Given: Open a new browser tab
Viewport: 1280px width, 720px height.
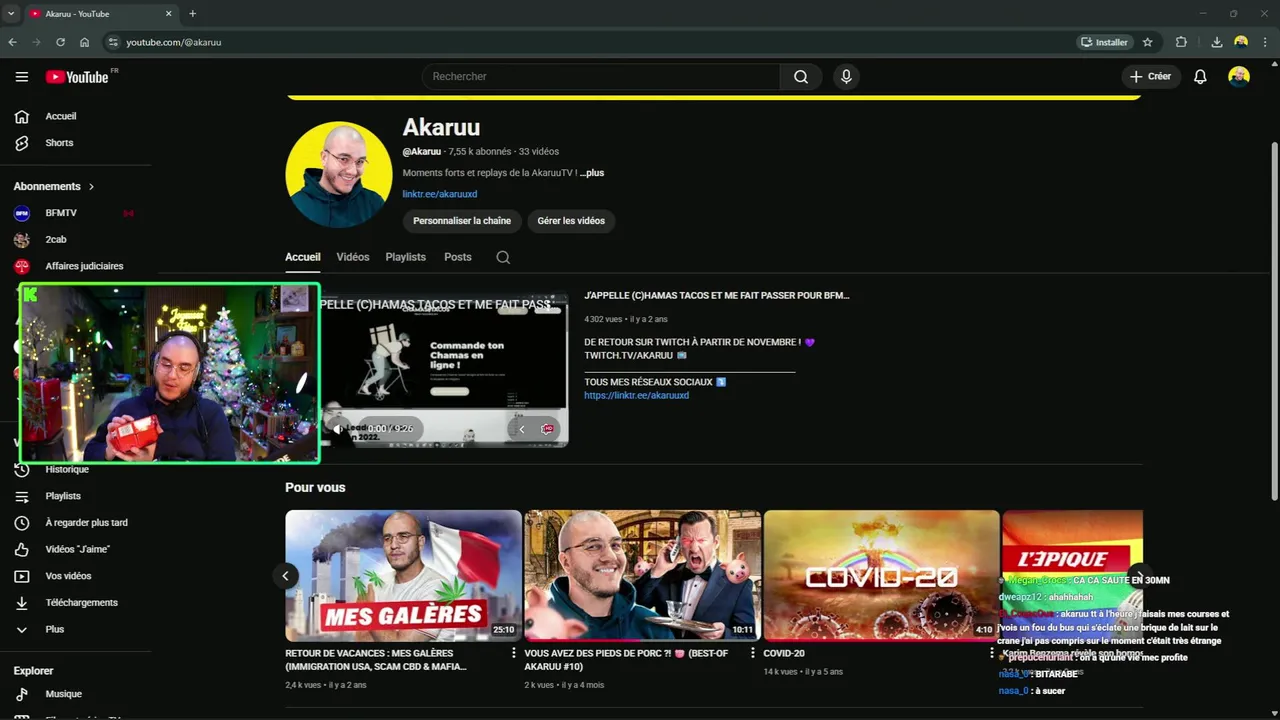Looking at the screenshot, I should [193, 14].
